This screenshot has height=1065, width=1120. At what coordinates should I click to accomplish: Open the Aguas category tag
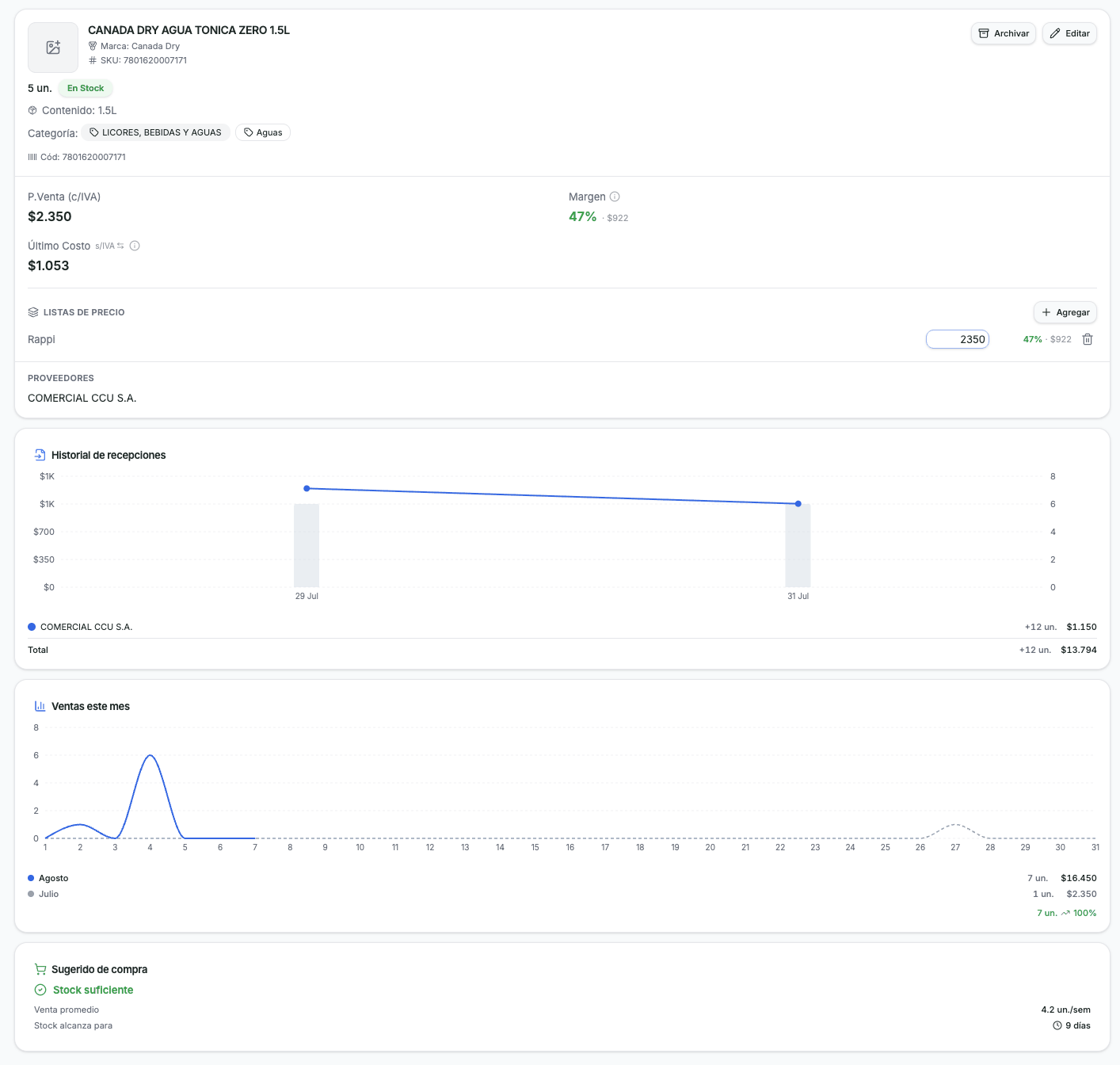tap(263, 132)
